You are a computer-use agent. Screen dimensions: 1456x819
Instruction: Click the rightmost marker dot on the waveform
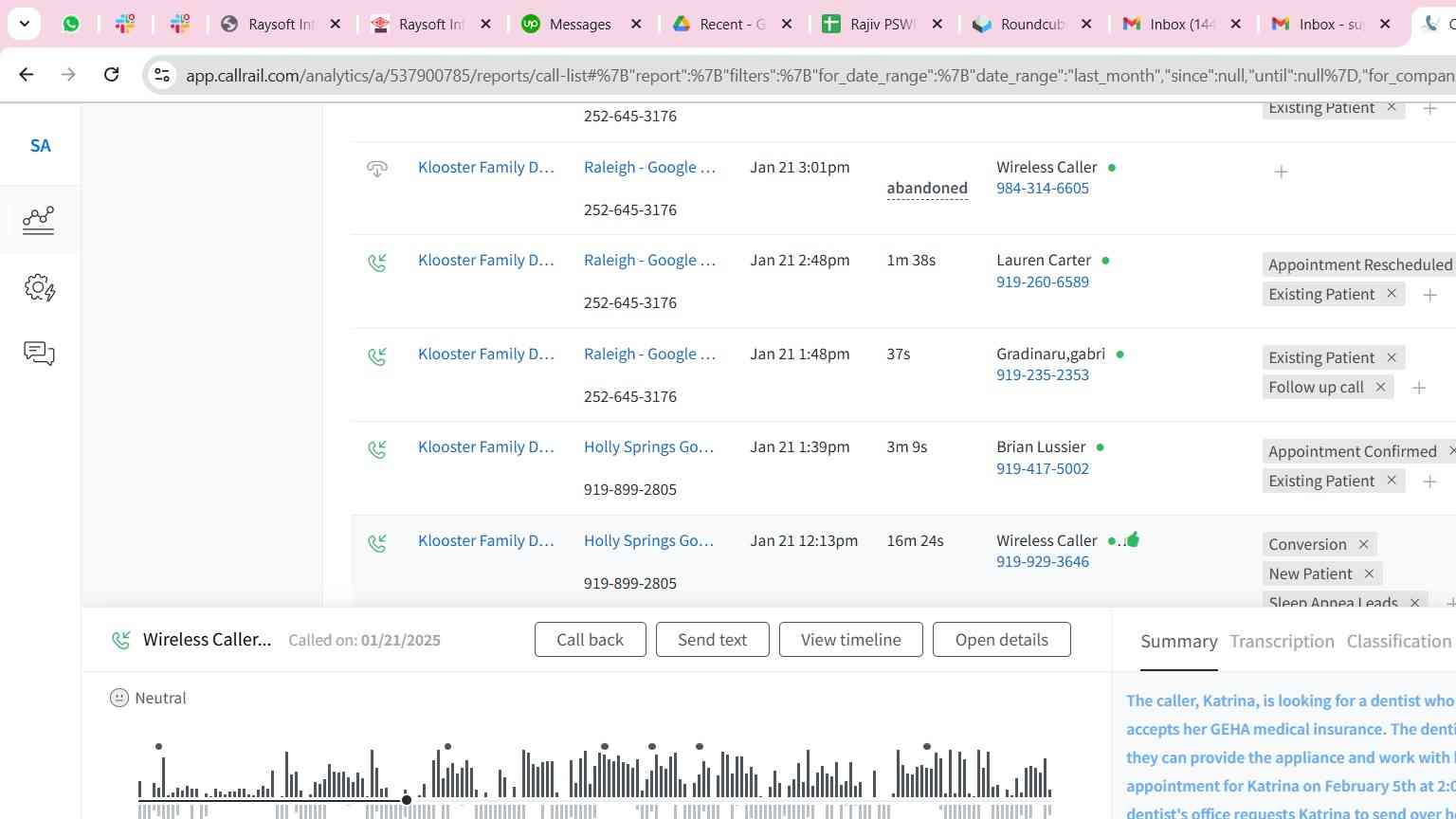(x=927, y=747)
